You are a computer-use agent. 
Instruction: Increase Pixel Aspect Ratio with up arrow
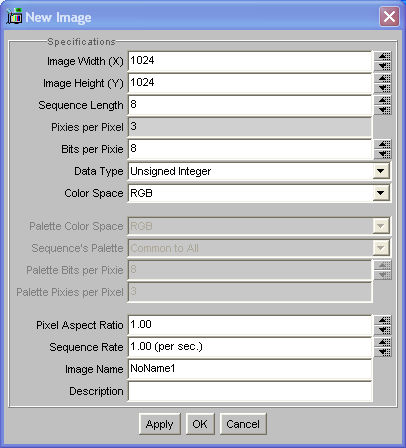(x=382, y=320)
